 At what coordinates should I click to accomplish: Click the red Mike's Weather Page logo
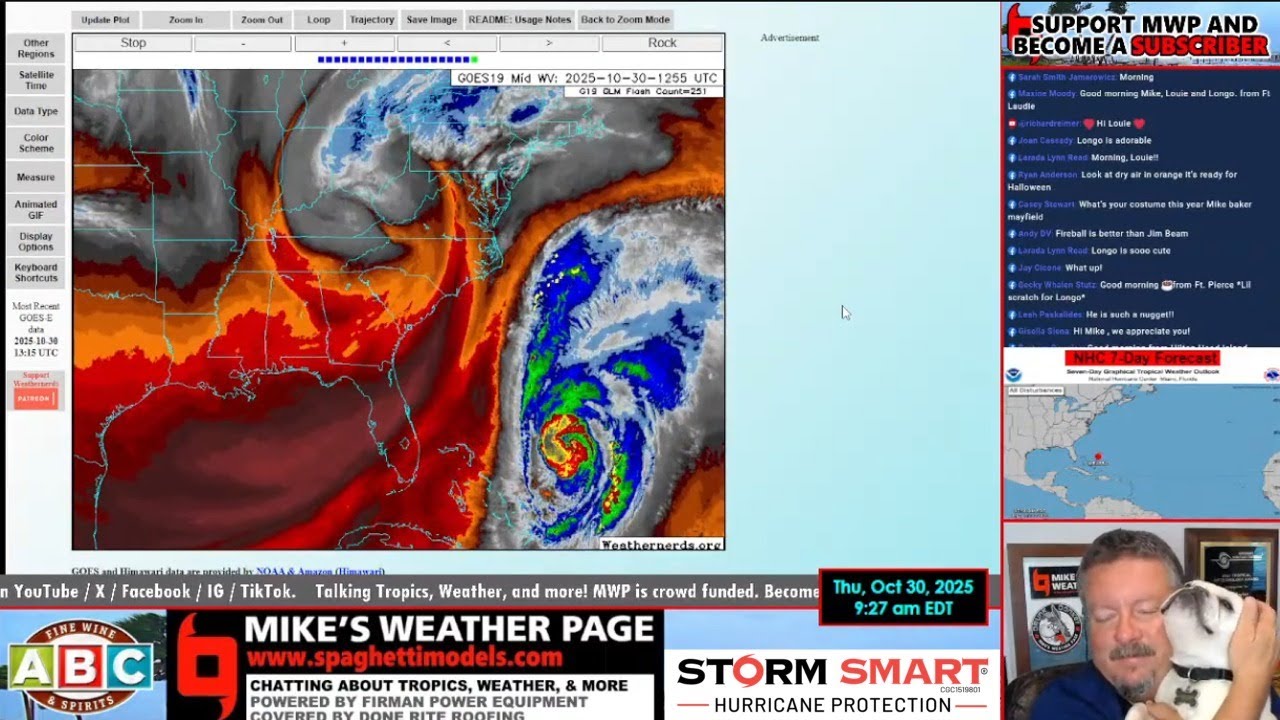(x=204, y=664)
